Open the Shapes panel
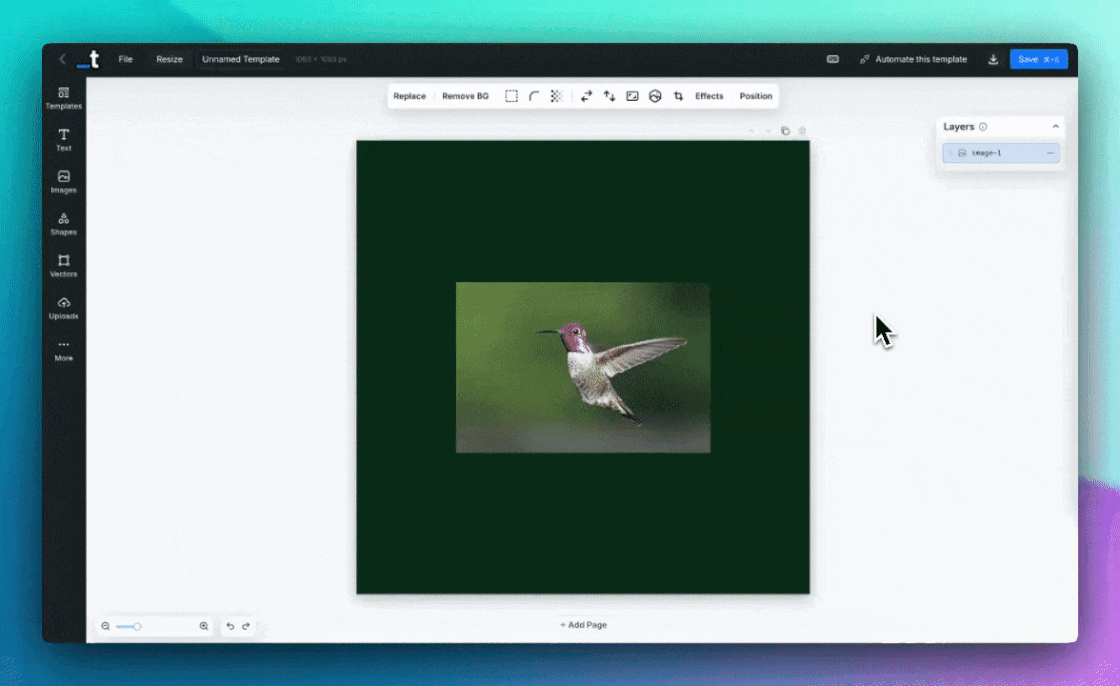Screen dimensions: 1120x686 (63, 223)
